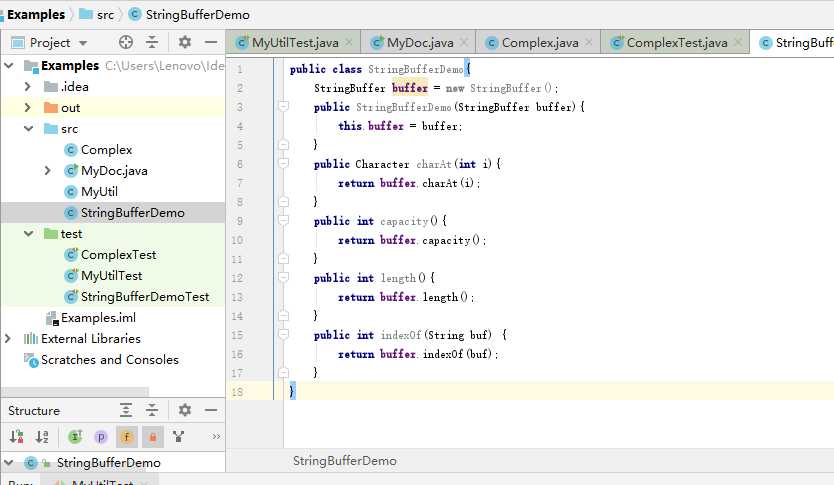The image size is (834, 485).
Task: Expand the out folder
Action: (28, 107)
